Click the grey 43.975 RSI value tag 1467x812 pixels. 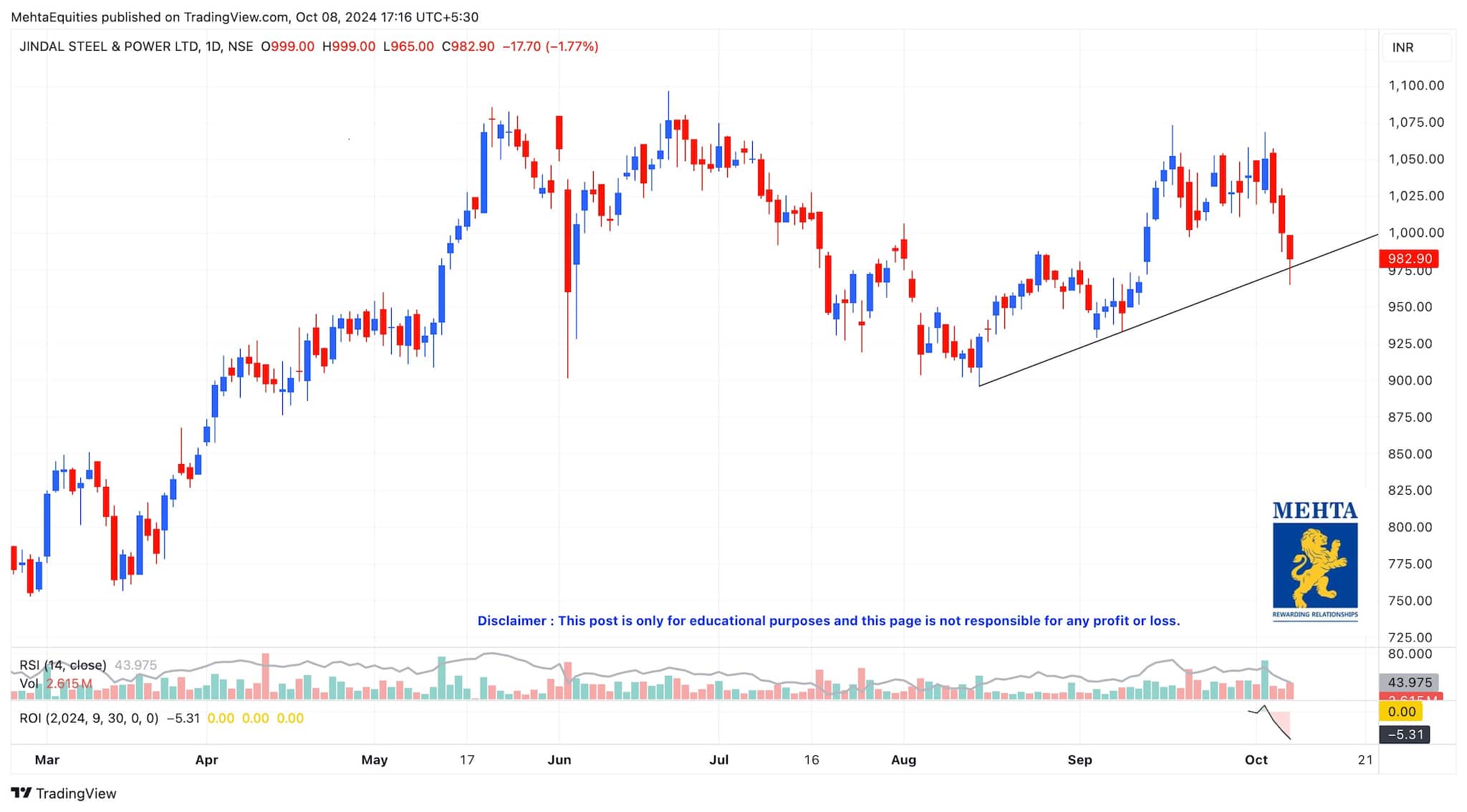point(1409,682)
